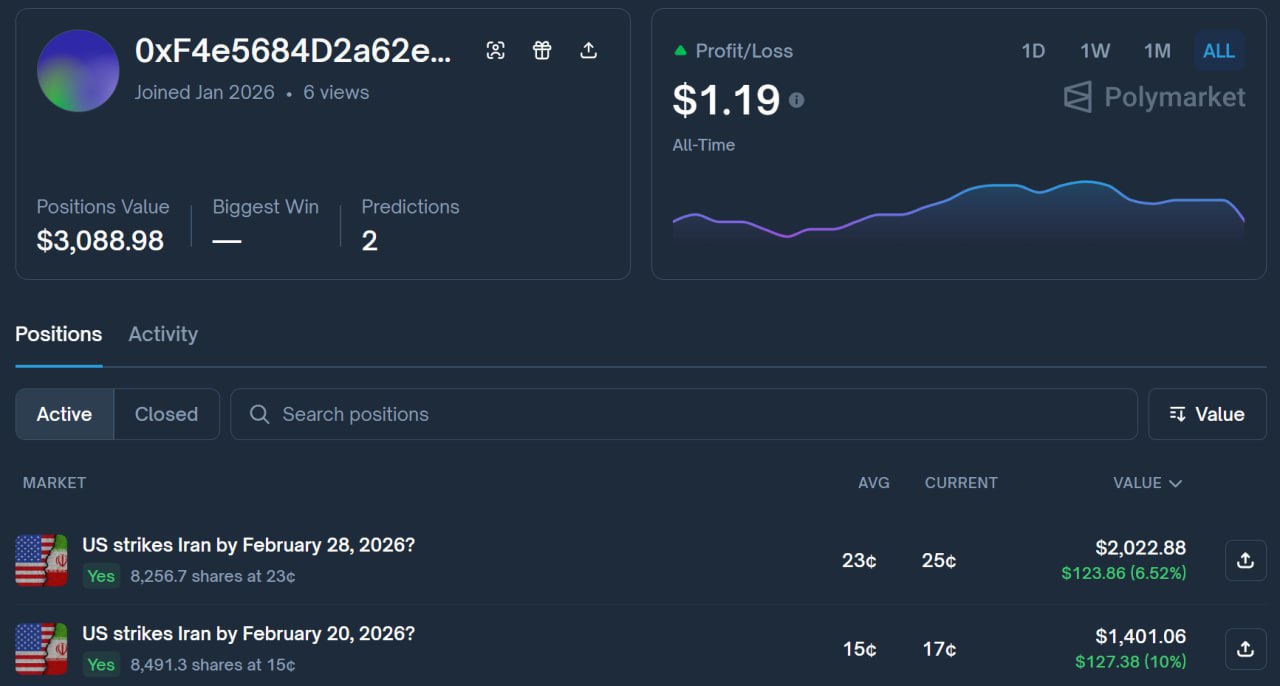
Task: Open the Value sort dropdown
Action: click(1206, 414)
